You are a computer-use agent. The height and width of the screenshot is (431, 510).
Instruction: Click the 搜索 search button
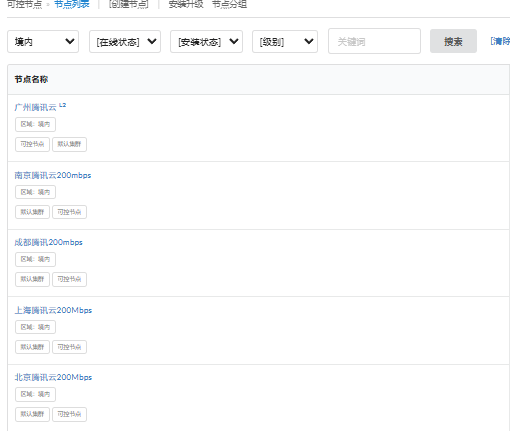point(453,41)
